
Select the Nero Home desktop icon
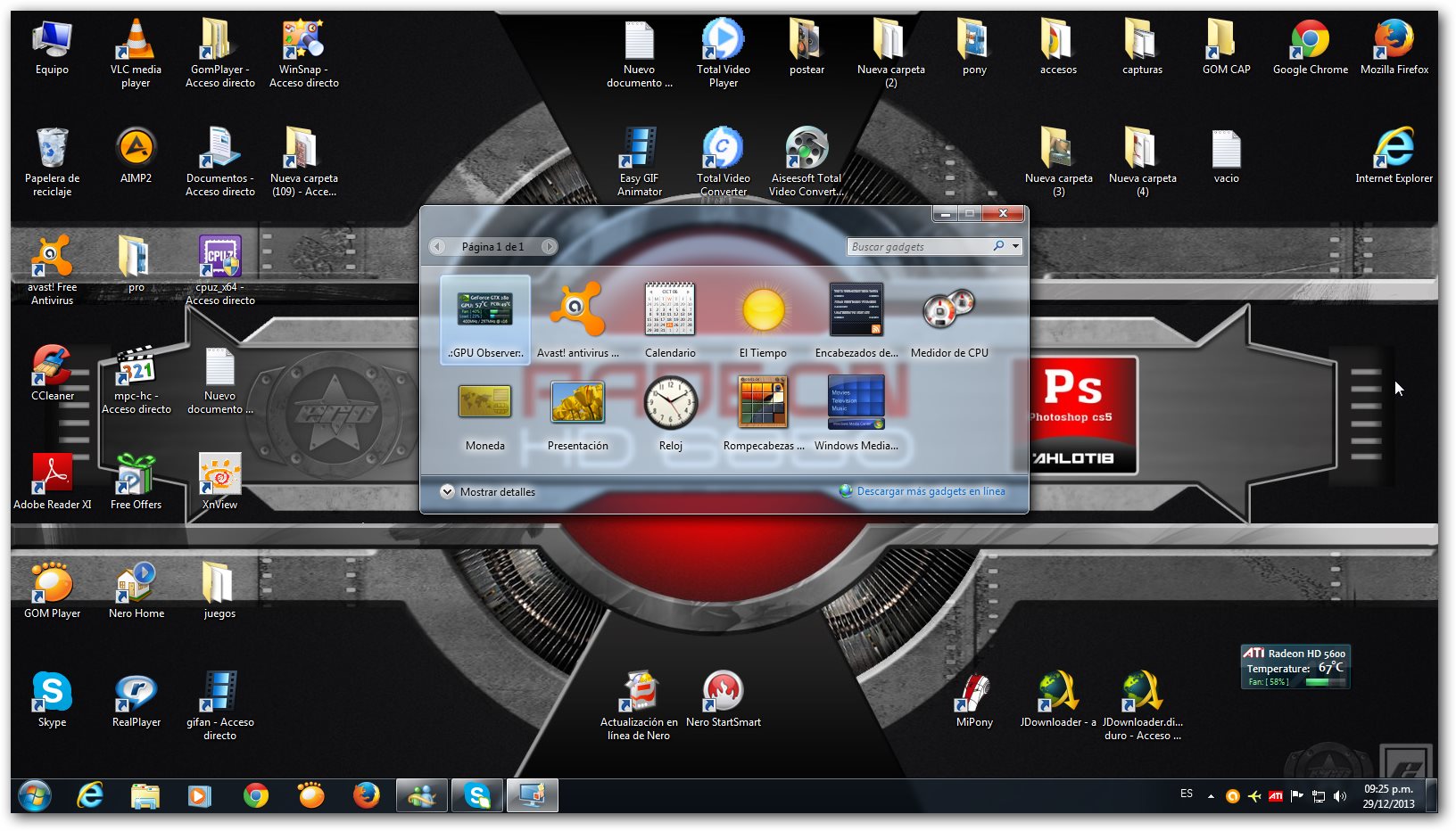click(x=136, y=591)
